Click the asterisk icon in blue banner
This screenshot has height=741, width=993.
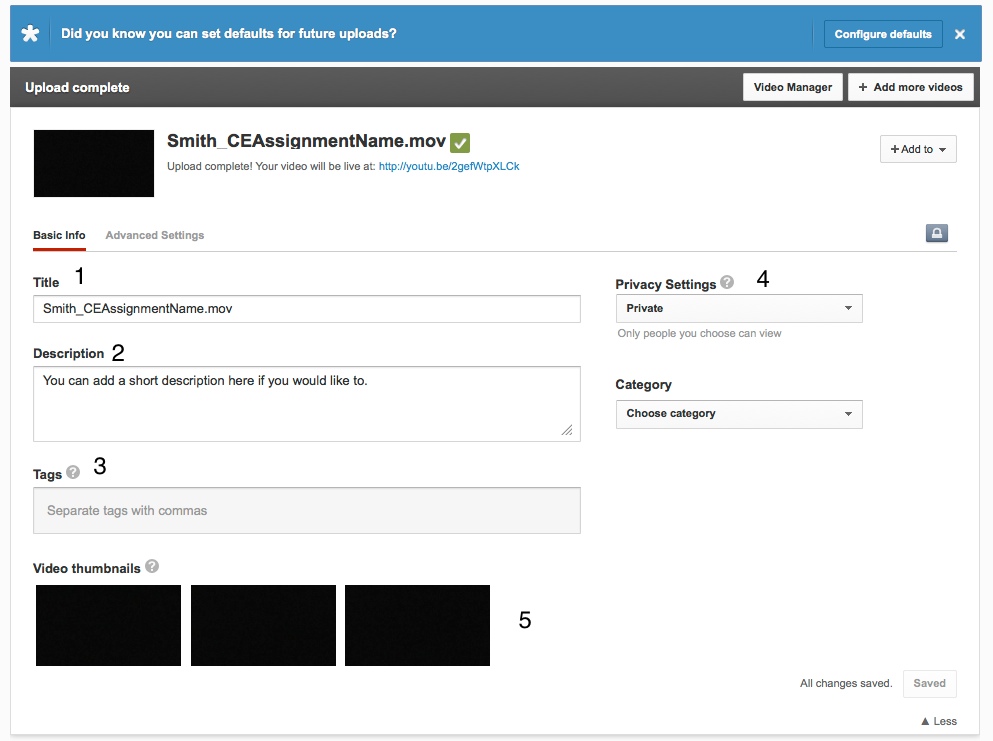(31, 34)
